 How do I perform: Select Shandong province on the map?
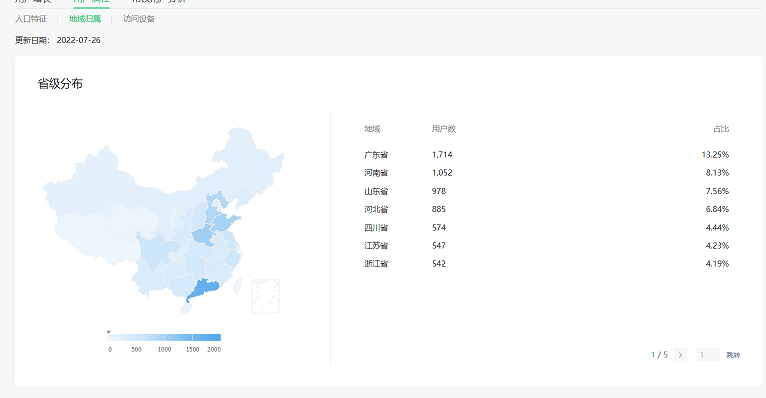[x=225, y=222]
